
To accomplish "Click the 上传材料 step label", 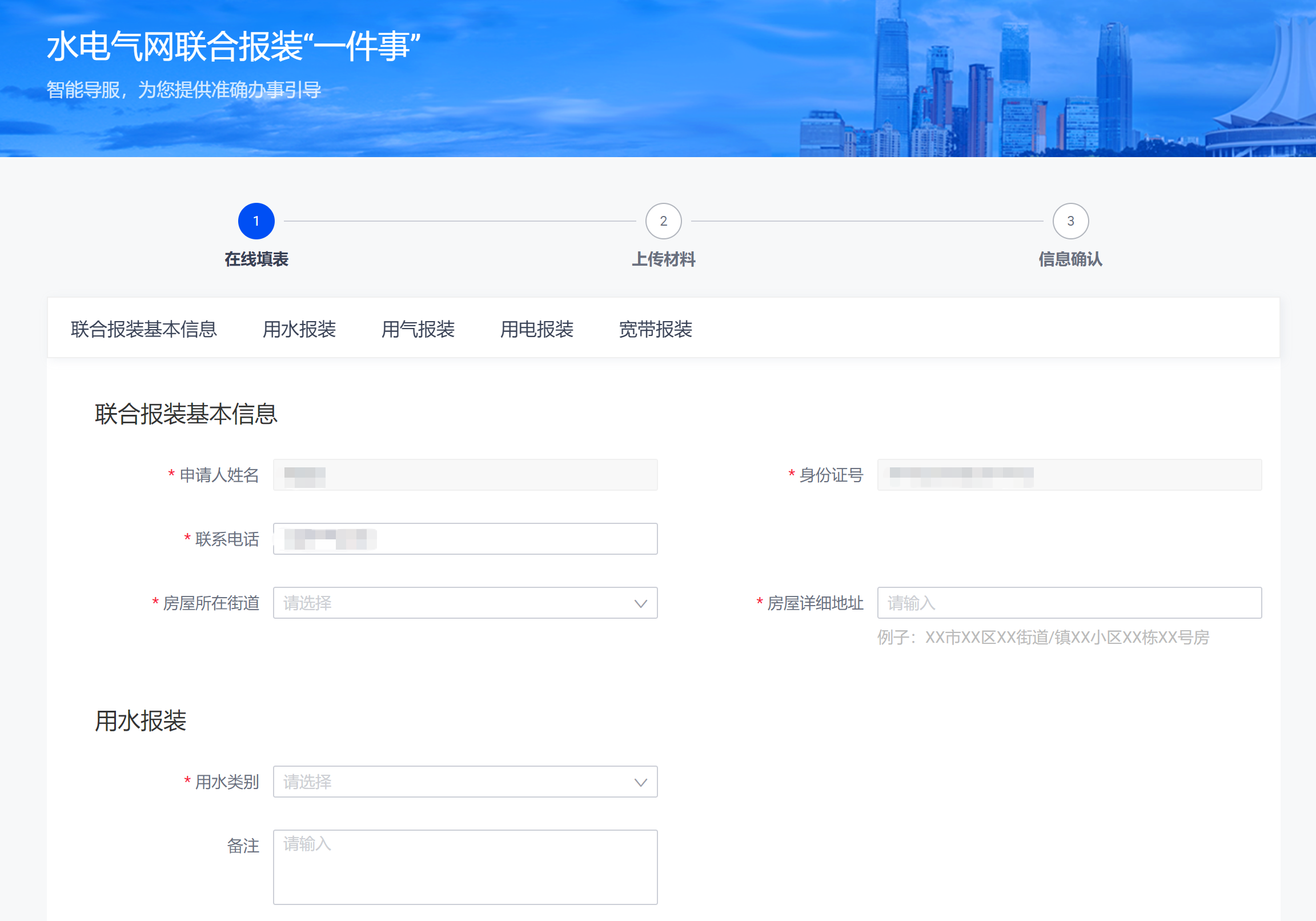I will (663, 259).
